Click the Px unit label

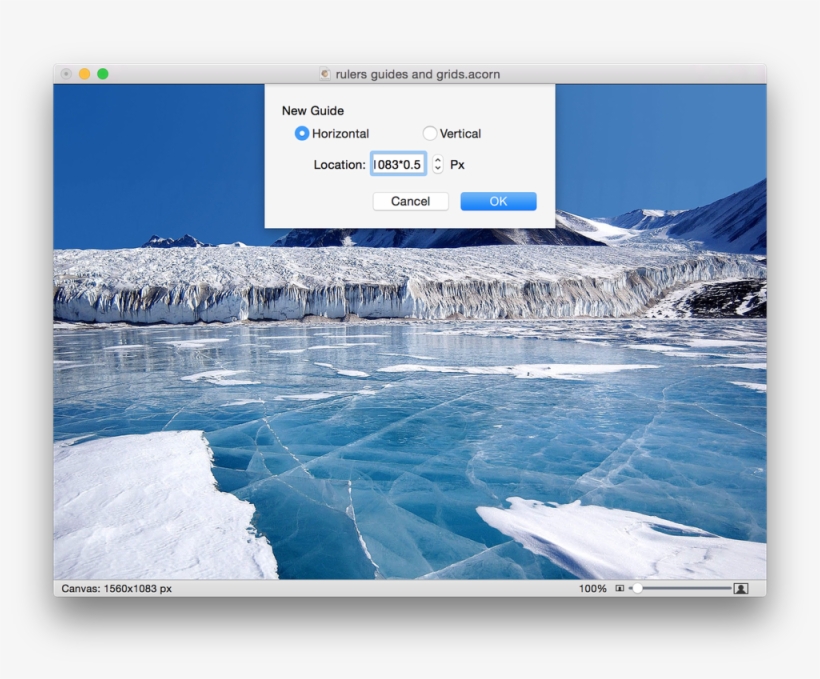point(458,163)
